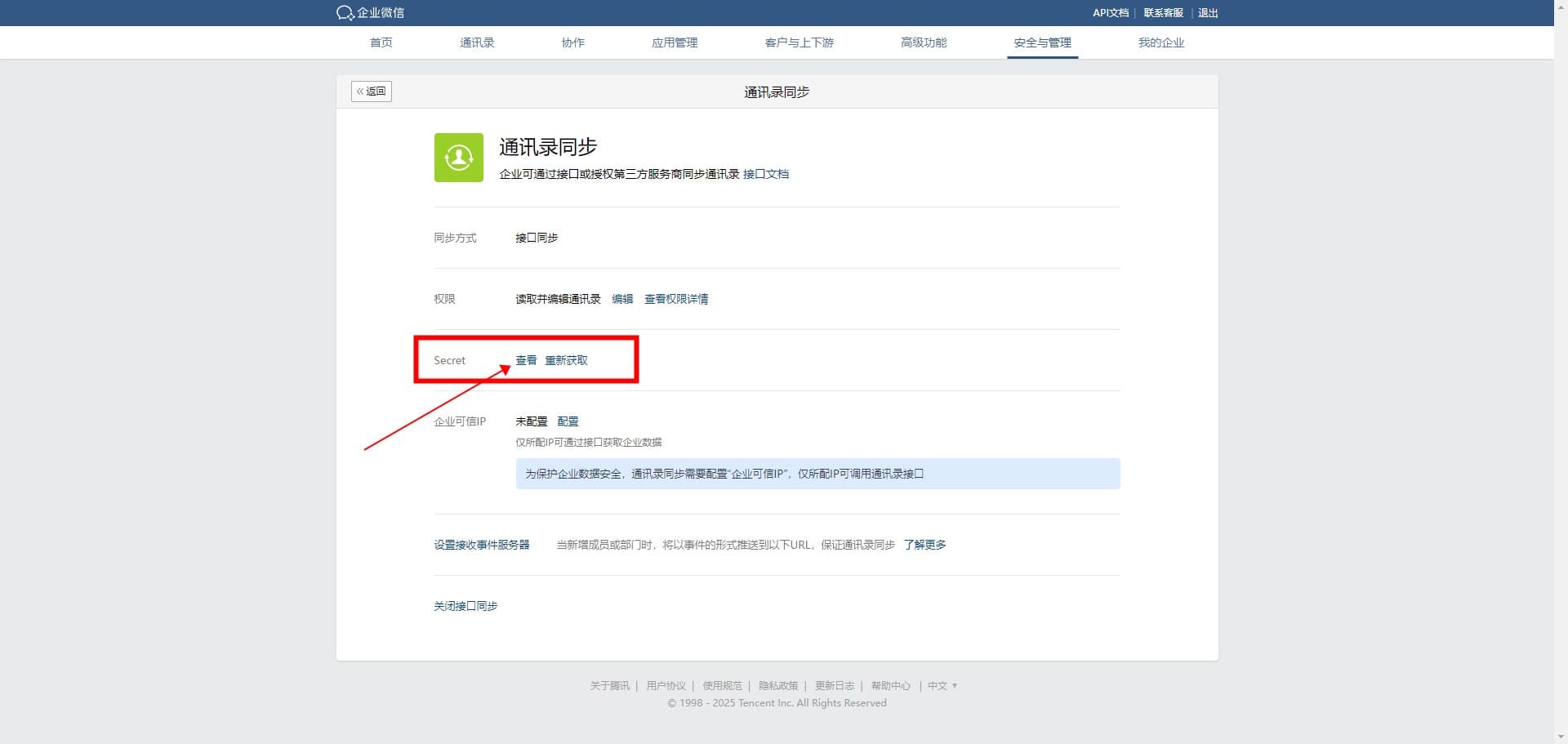The image size is (1568, 744).
Task: Click the green 通讯录同步 app icon
Action: click(458, 158)
